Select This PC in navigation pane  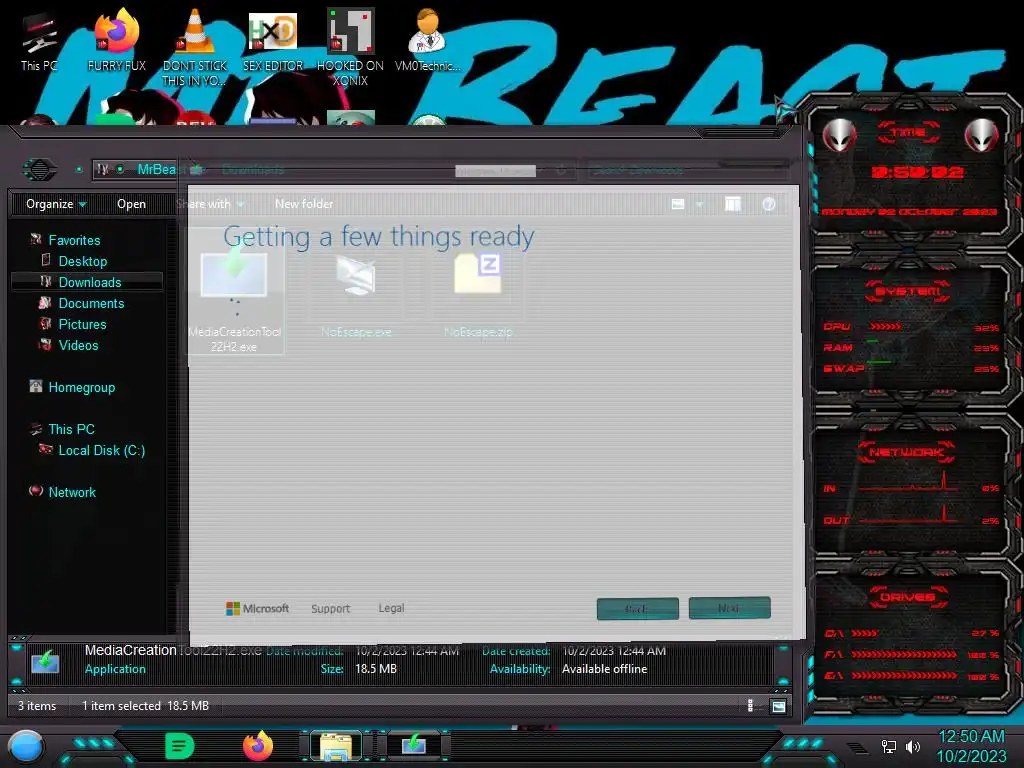tap(72, 429)
